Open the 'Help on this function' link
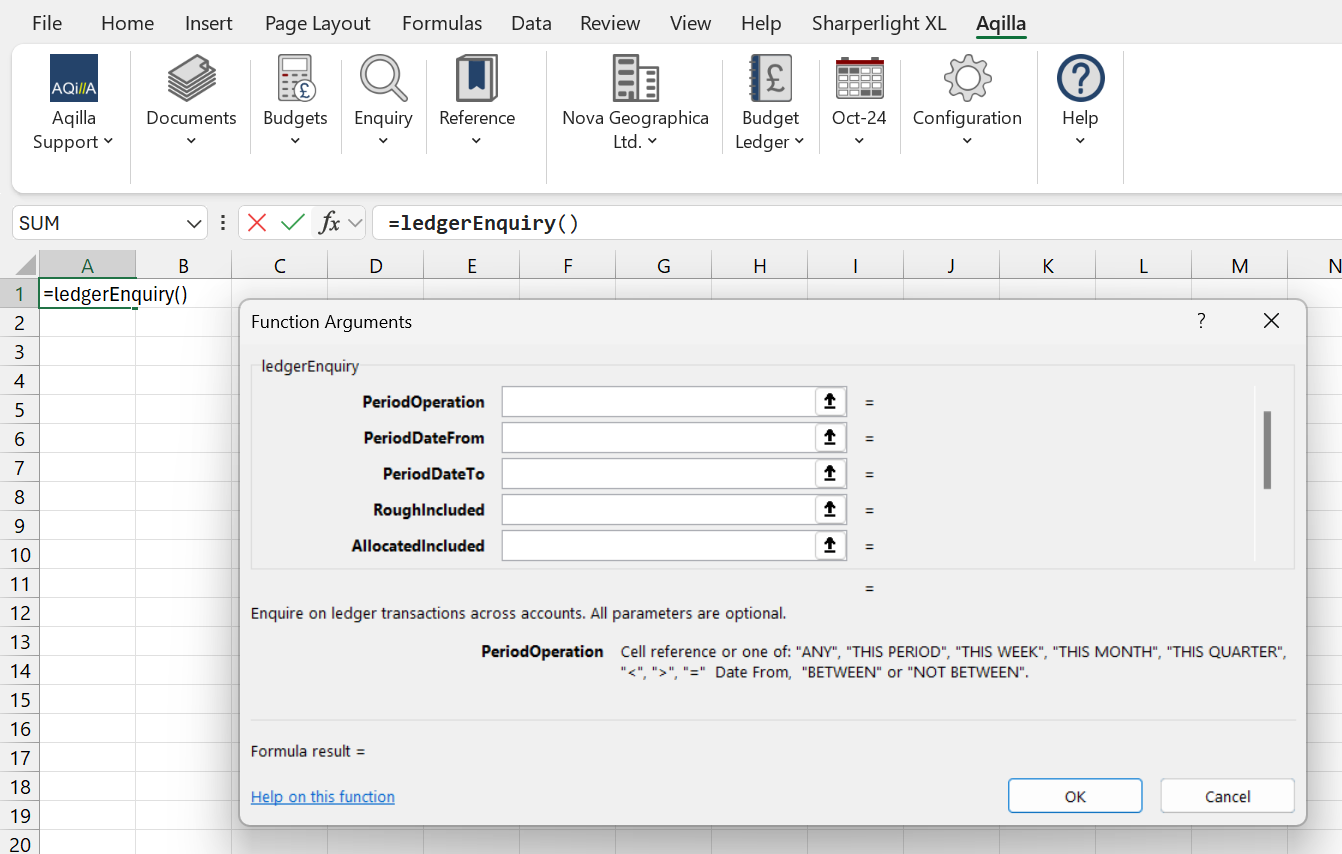 322,797
